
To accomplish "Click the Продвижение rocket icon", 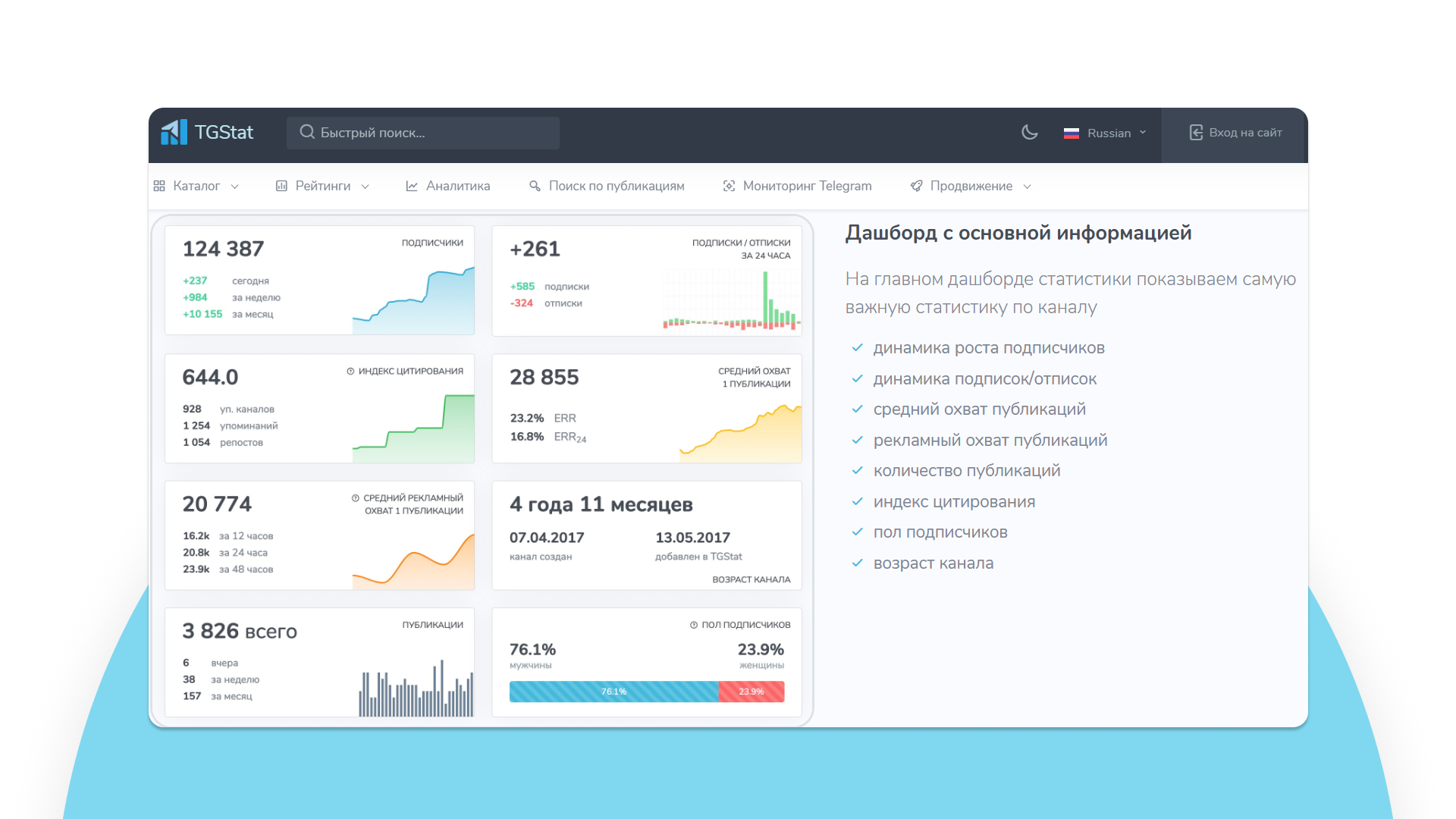I will (x=916, y=186).
